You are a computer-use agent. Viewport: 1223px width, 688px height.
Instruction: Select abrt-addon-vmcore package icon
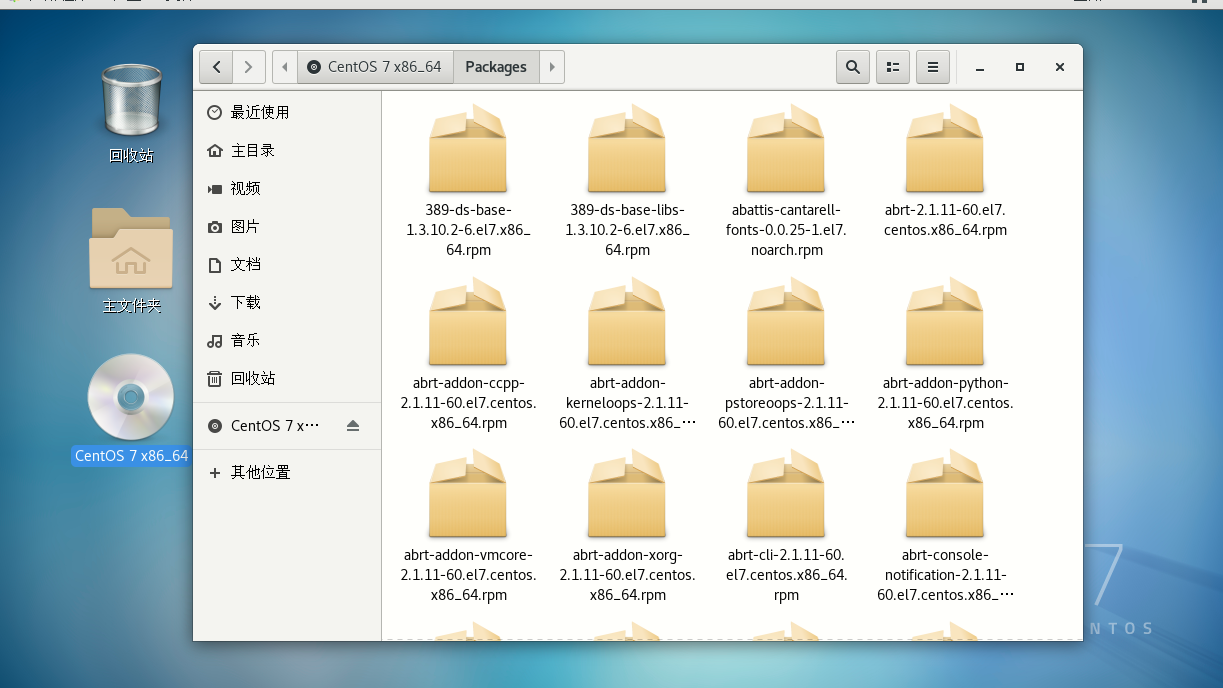(x=468, y=493)
